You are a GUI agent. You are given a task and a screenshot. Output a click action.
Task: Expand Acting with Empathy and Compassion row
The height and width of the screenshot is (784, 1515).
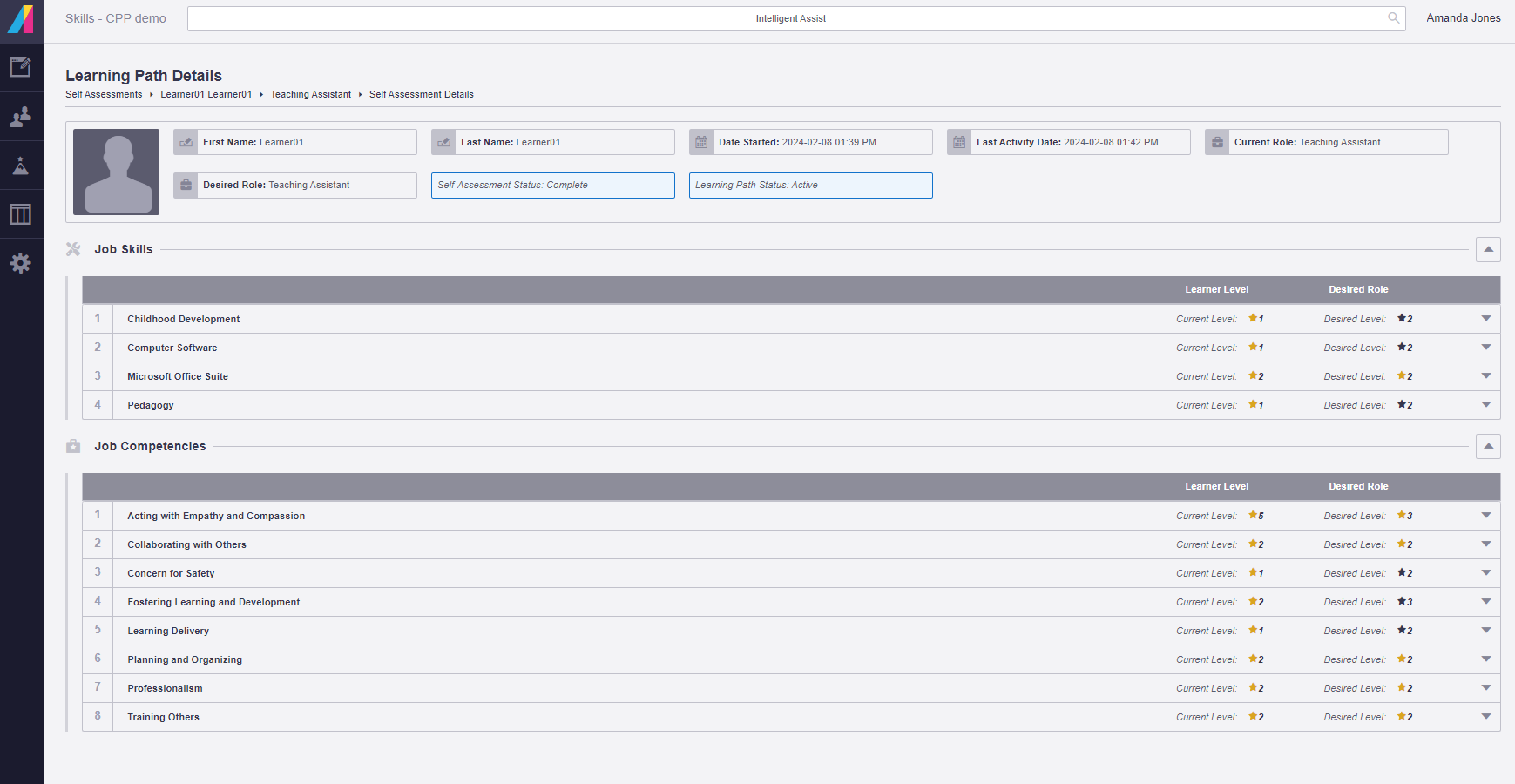coord(1486,516)
